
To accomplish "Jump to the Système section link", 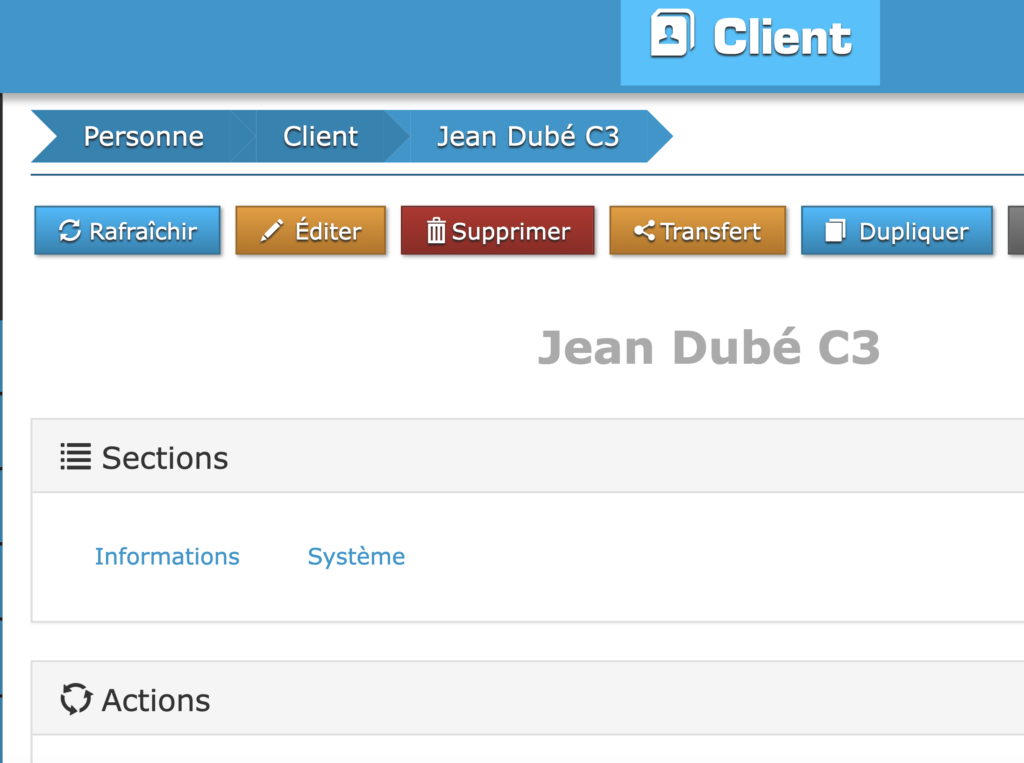I will (x=356, y=556).
